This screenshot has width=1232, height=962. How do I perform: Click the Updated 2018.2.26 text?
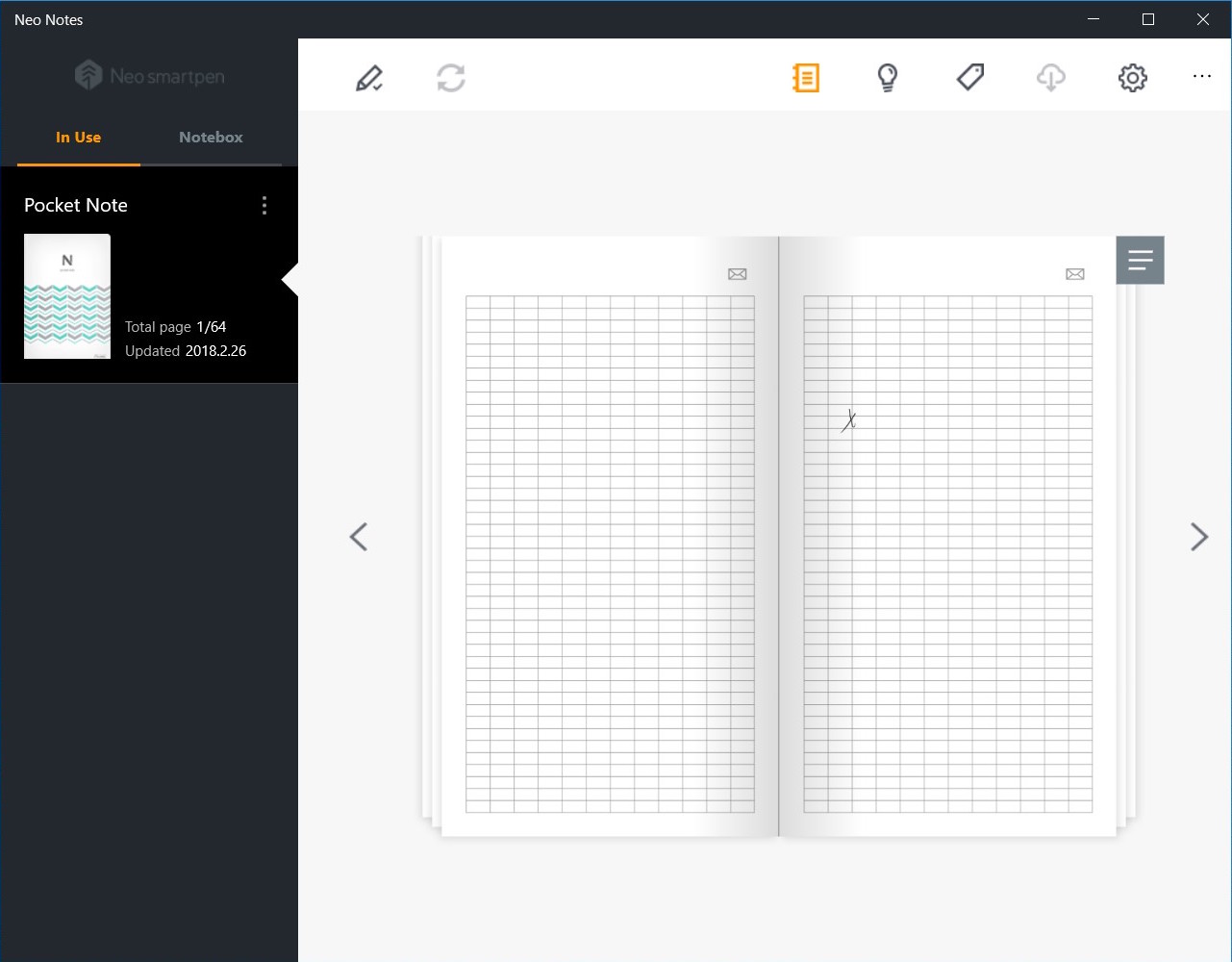click(186, 351)
